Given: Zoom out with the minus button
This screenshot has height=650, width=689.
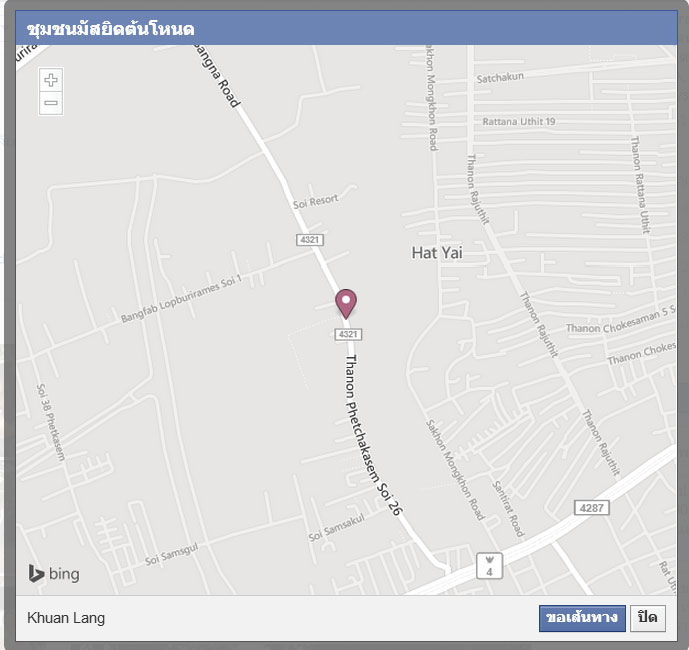Looking at the screenshot, I should click(x=51, y=103).
